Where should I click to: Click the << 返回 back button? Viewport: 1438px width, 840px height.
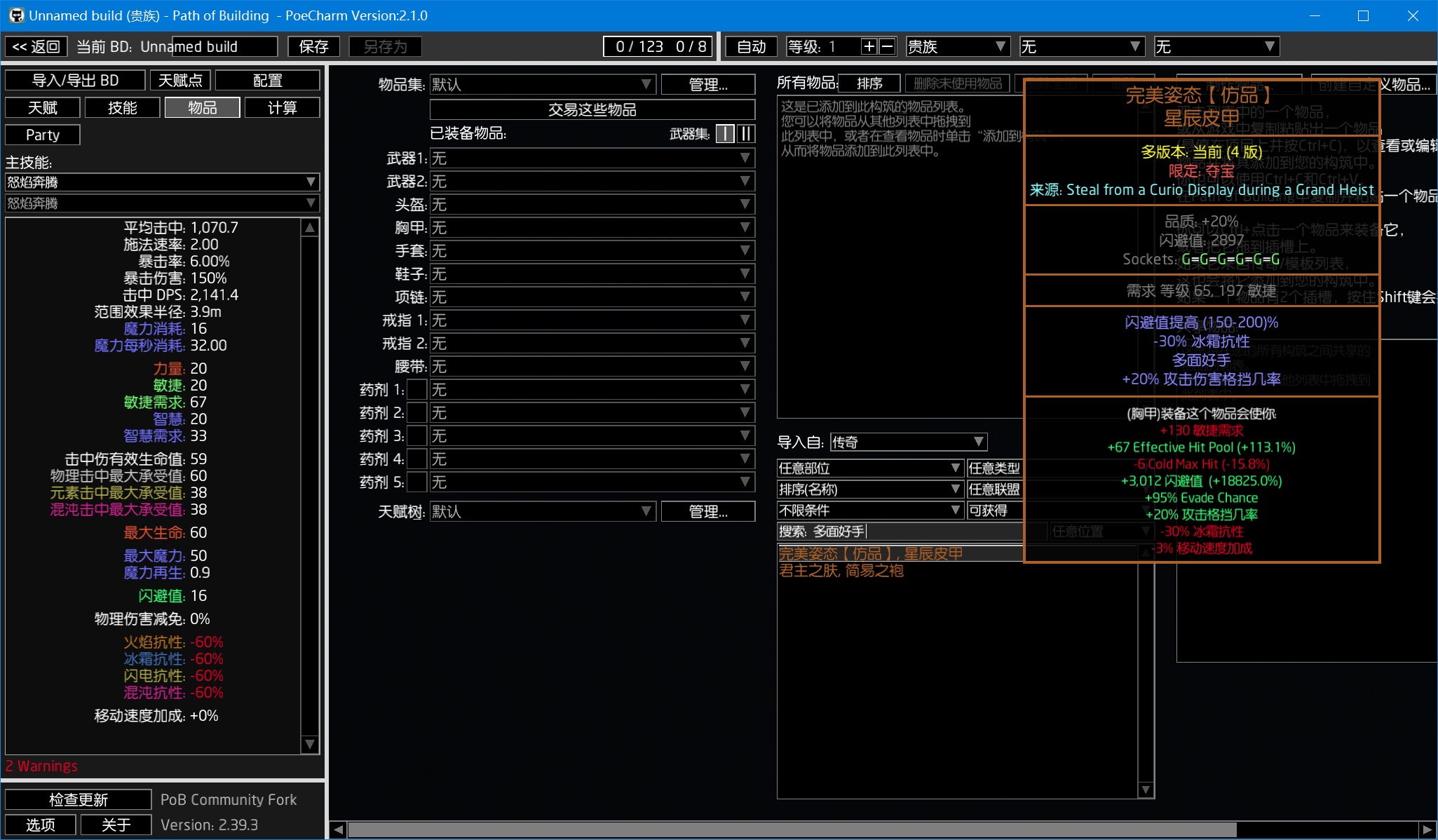36,46
